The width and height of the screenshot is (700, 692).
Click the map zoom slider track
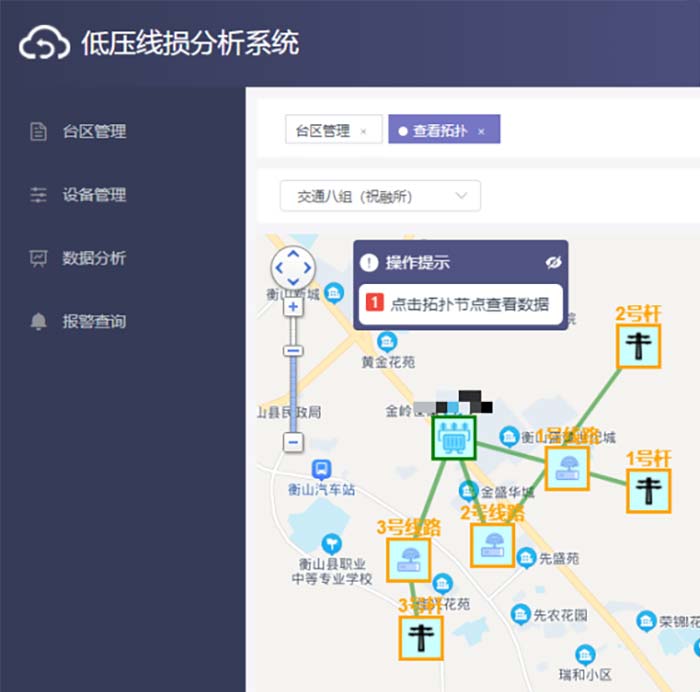point(293,395)
